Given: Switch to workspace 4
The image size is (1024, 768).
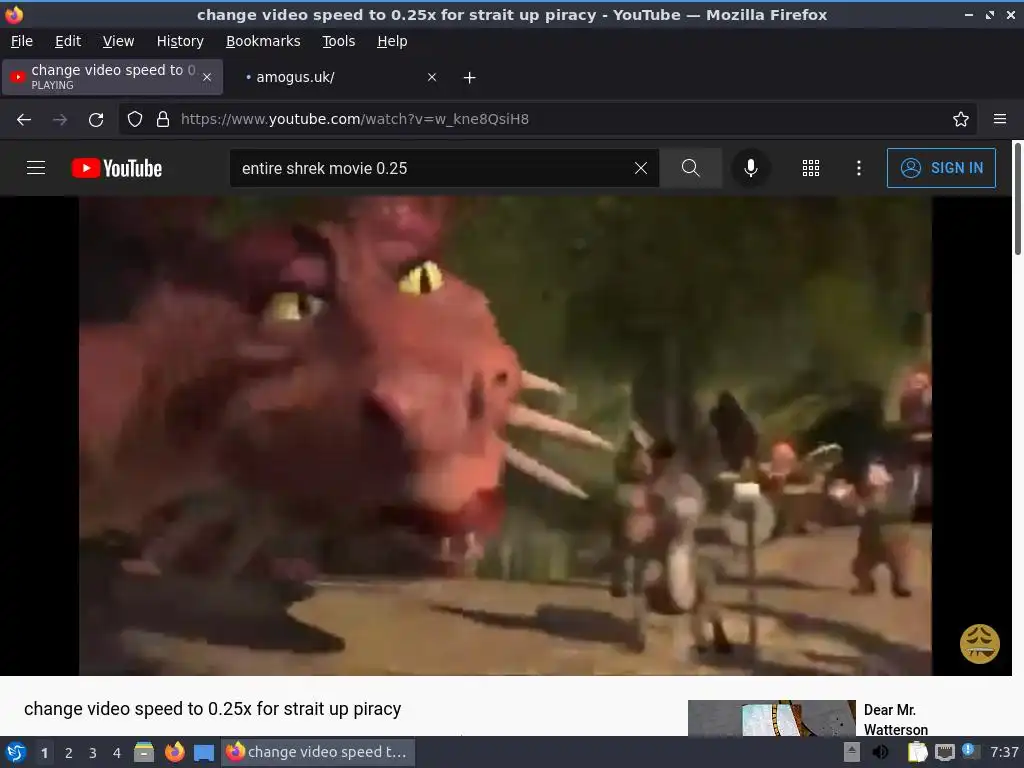Looking at the screenshot, I should [117, 753].
